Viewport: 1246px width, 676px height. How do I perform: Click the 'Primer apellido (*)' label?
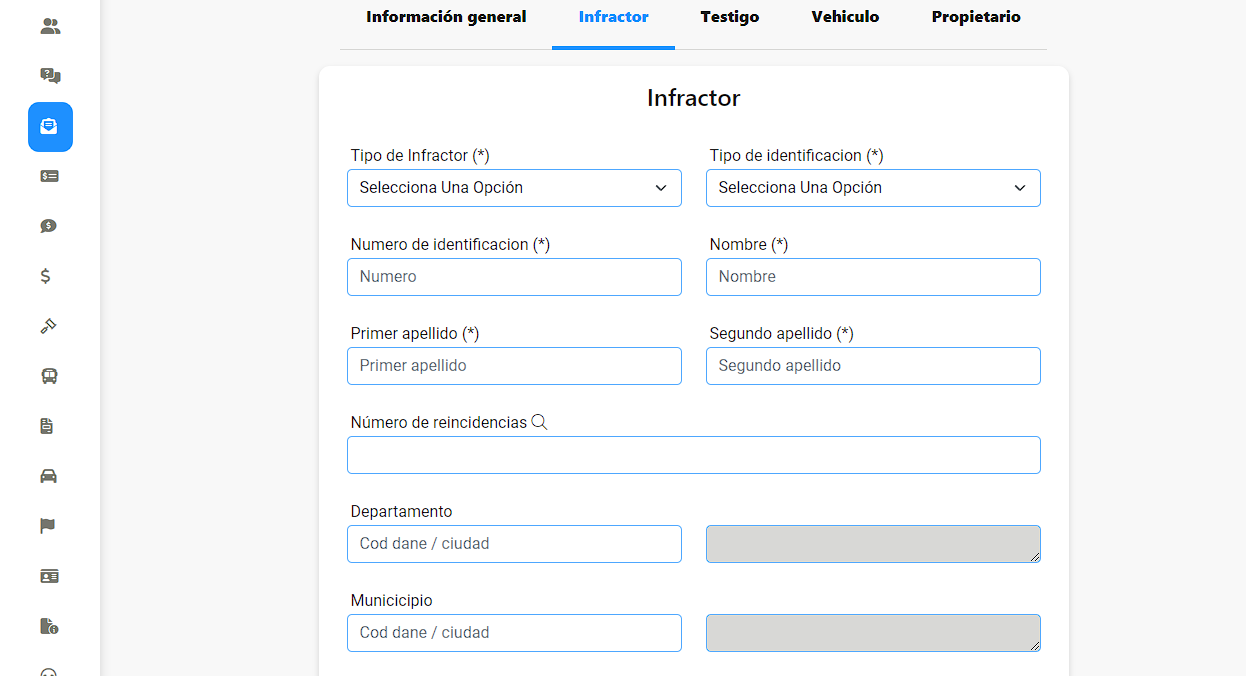click(x=415, y=334)
